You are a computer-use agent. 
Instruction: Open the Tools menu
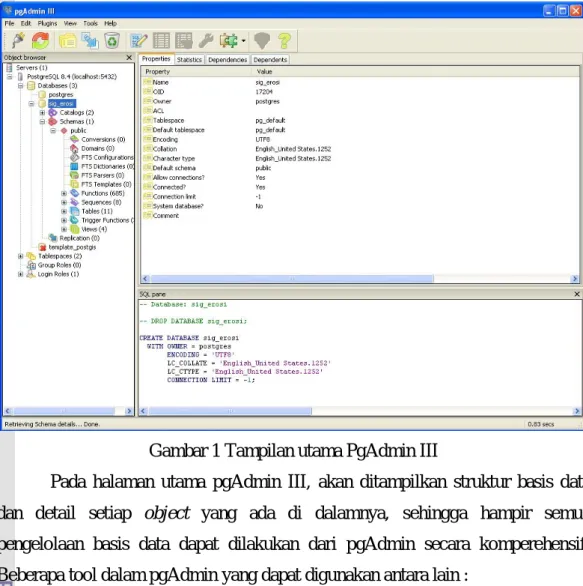(x=90, y=23)
